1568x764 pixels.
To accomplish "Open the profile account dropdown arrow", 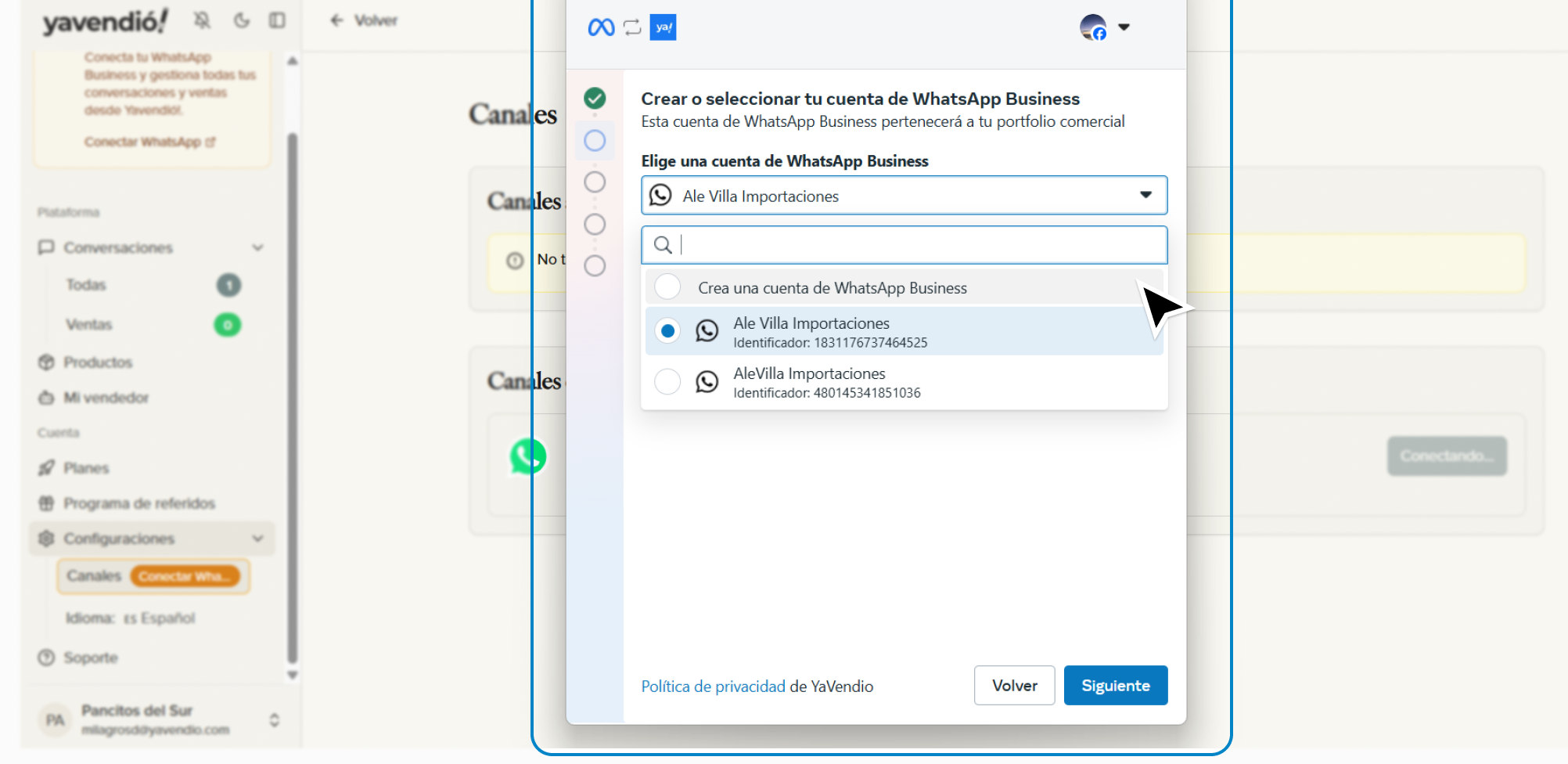I will click(x=1124, y=27).
